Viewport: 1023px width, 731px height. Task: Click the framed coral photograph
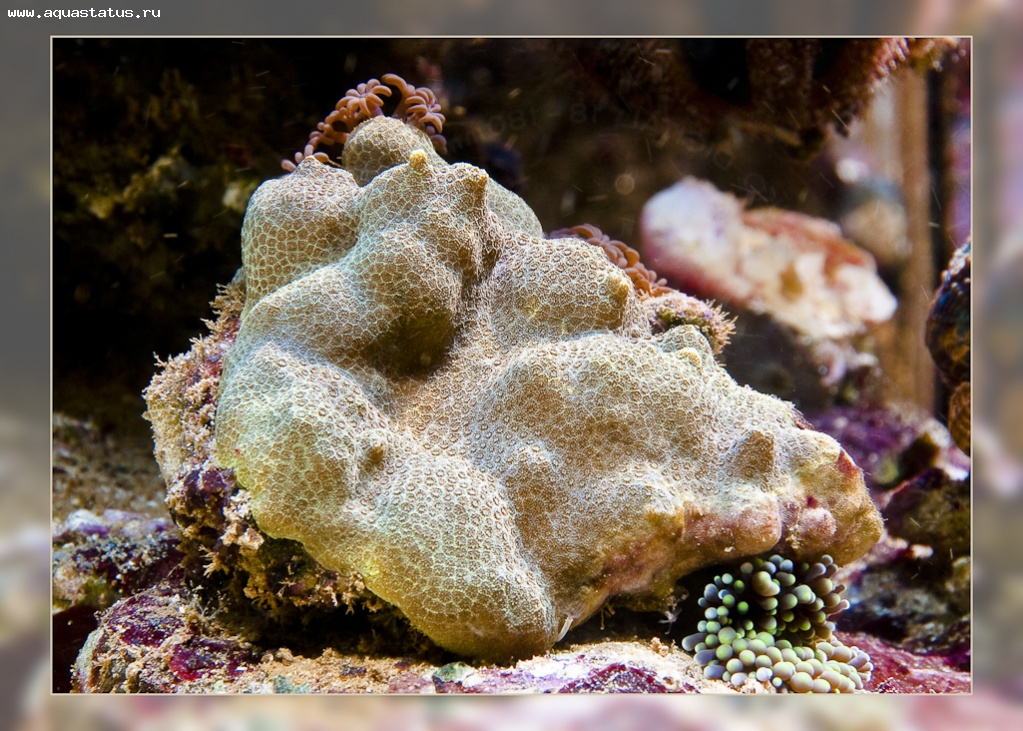[x=512, y=365]
